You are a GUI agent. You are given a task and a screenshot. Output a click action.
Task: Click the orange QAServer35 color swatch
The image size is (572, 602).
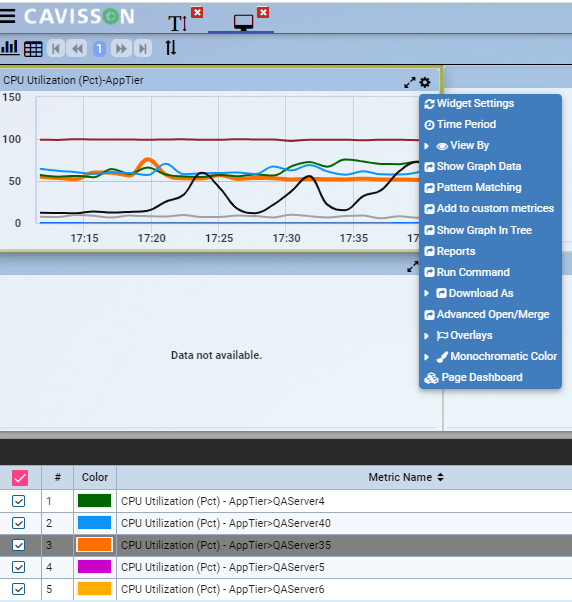(94, 545)
